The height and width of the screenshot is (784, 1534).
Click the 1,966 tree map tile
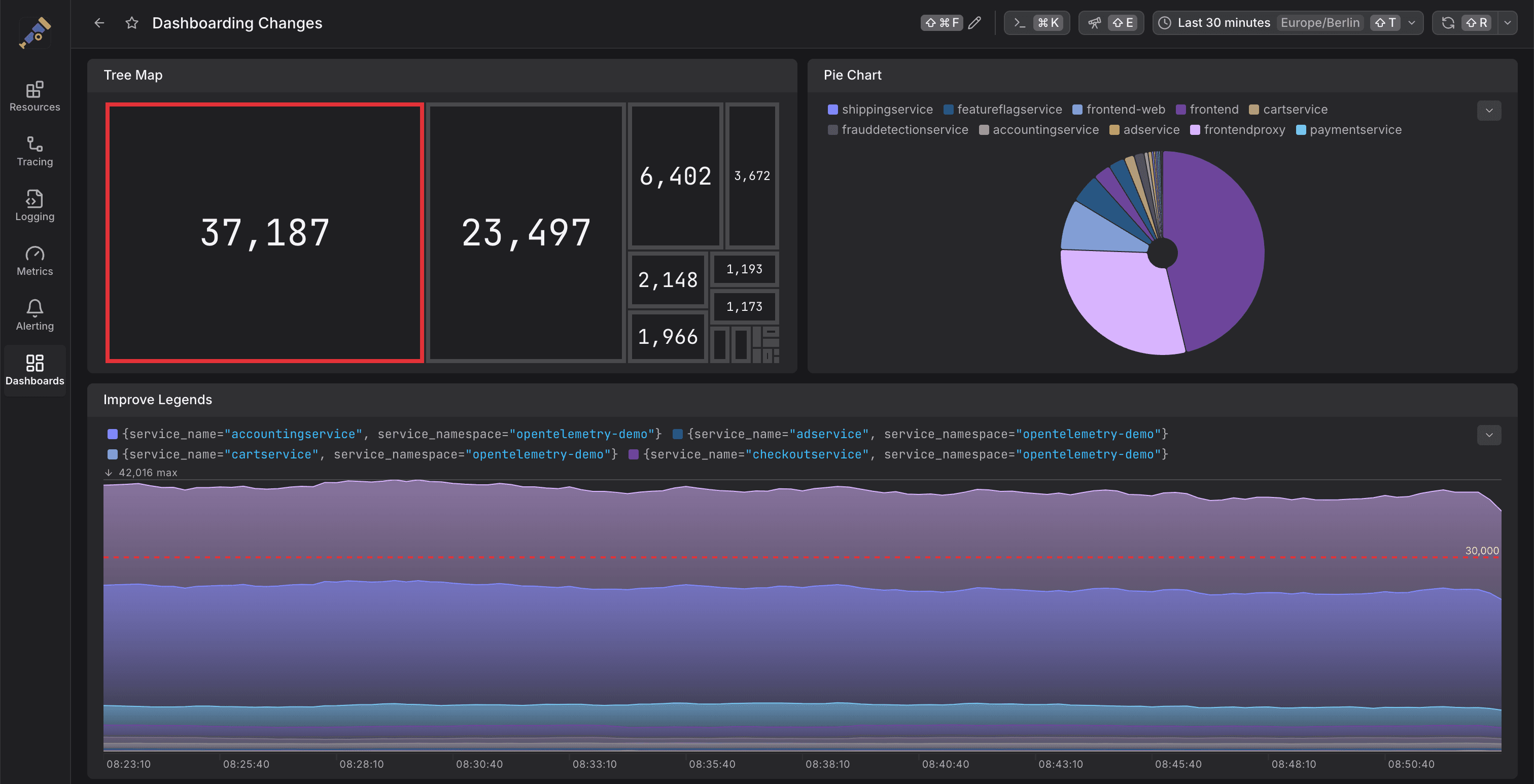pyautogui.click(x=668, y=337)
